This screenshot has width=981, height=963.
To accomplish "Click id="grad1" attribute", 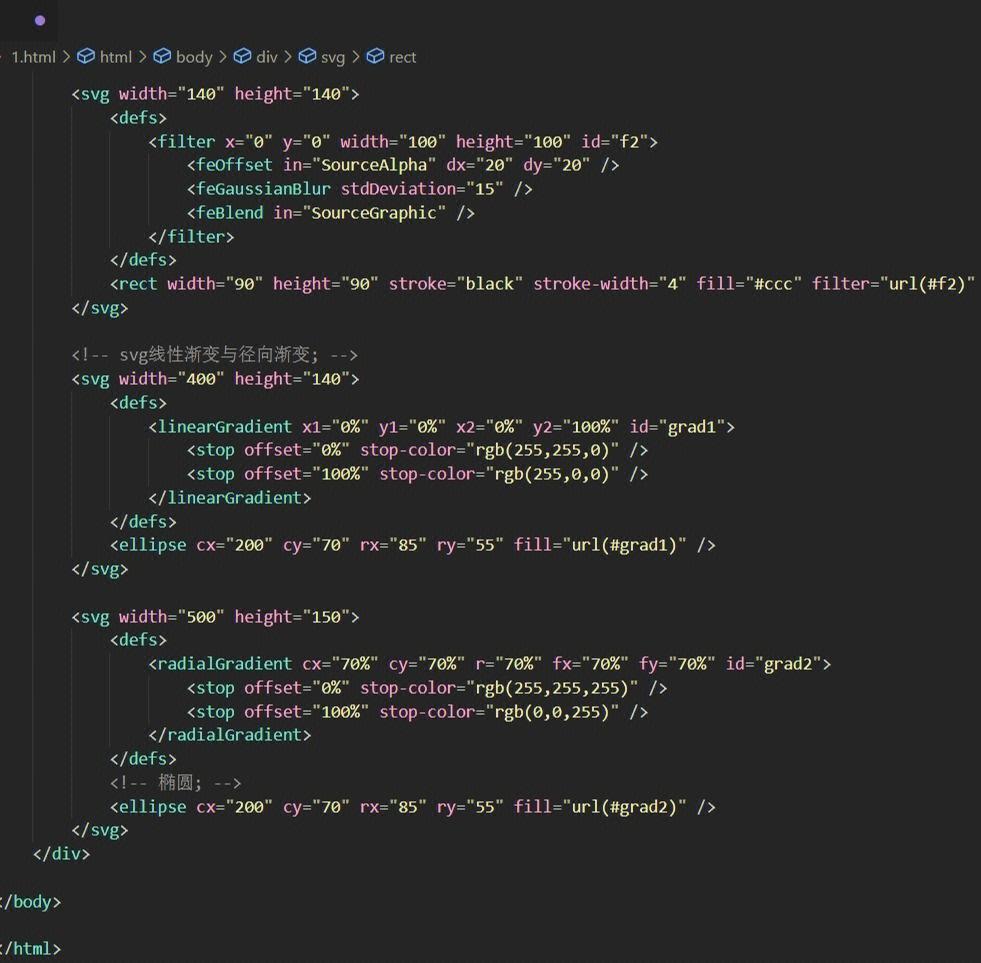I will [x=677, y=427].
